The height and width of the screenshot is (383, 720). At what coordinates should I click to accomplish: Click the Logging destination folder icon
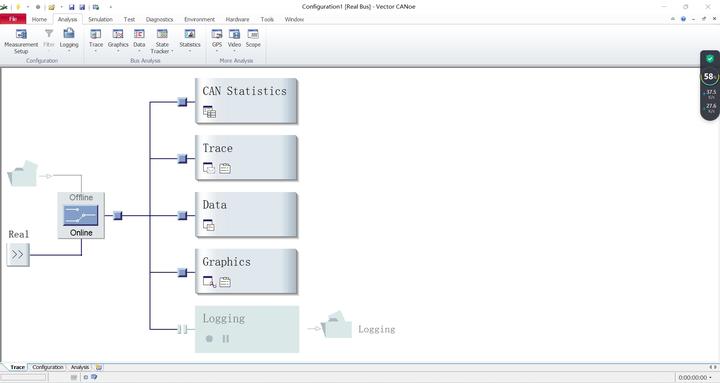coord(336,325)
